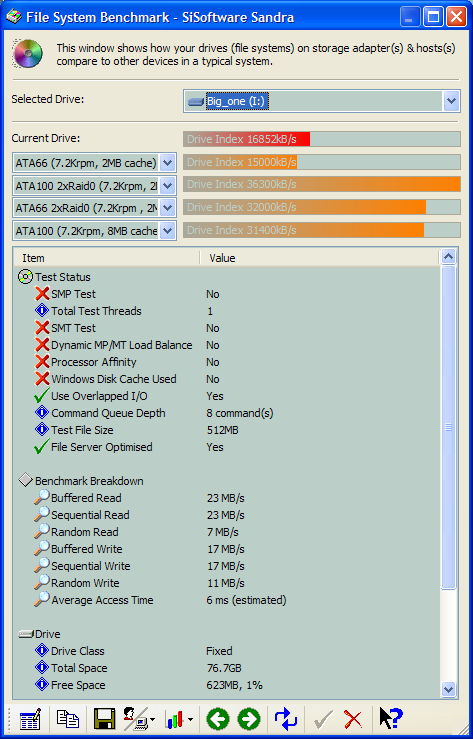Click the save floppy disk icon
The height and width of the screenshot is (739, 473).
click(105, 719)
